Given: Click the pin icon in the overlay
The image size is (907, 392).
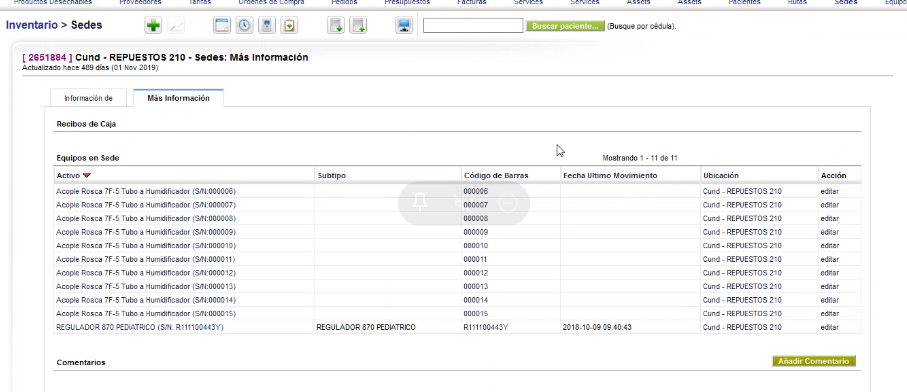Looking at the screenshot, I should point(420,203).
